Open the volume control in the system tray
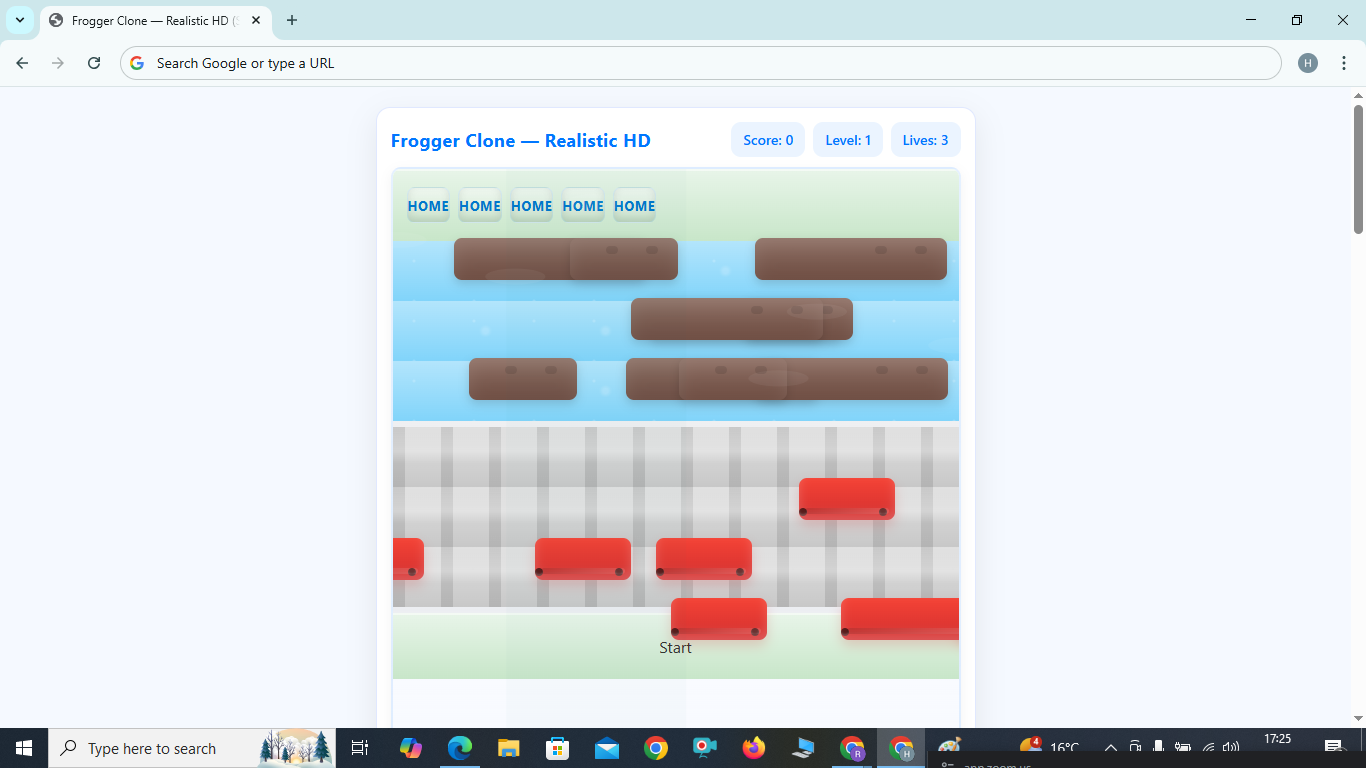The height and width of the screenshot is (768, 1366). (x=1229, y=748)
